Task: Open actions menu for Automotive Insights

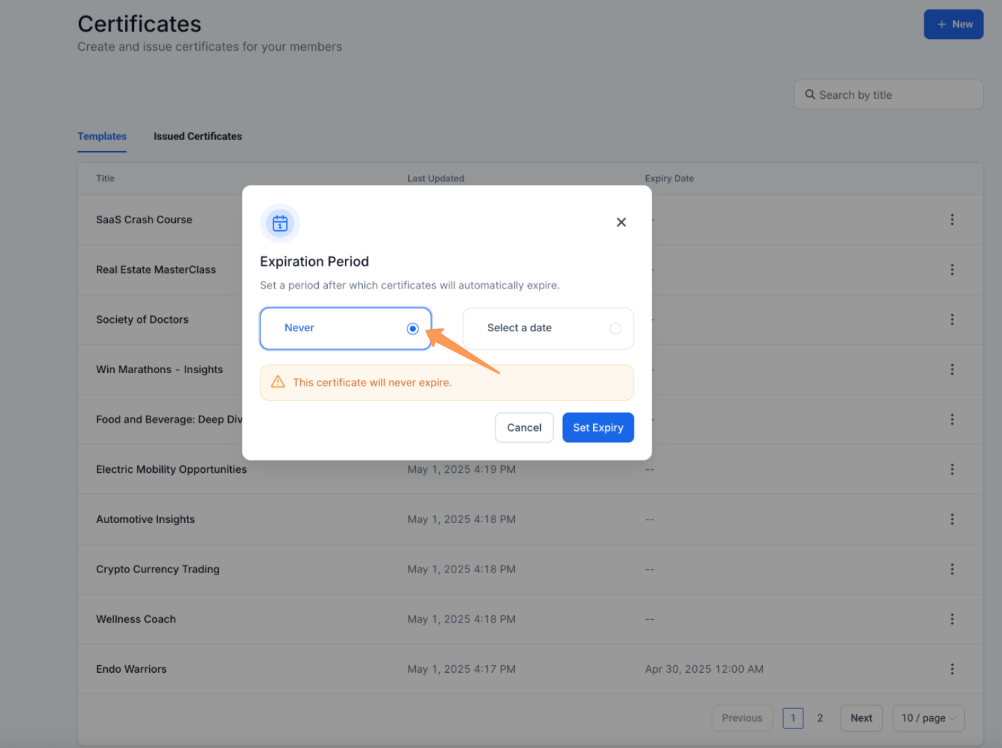Action: coord(952,519)
